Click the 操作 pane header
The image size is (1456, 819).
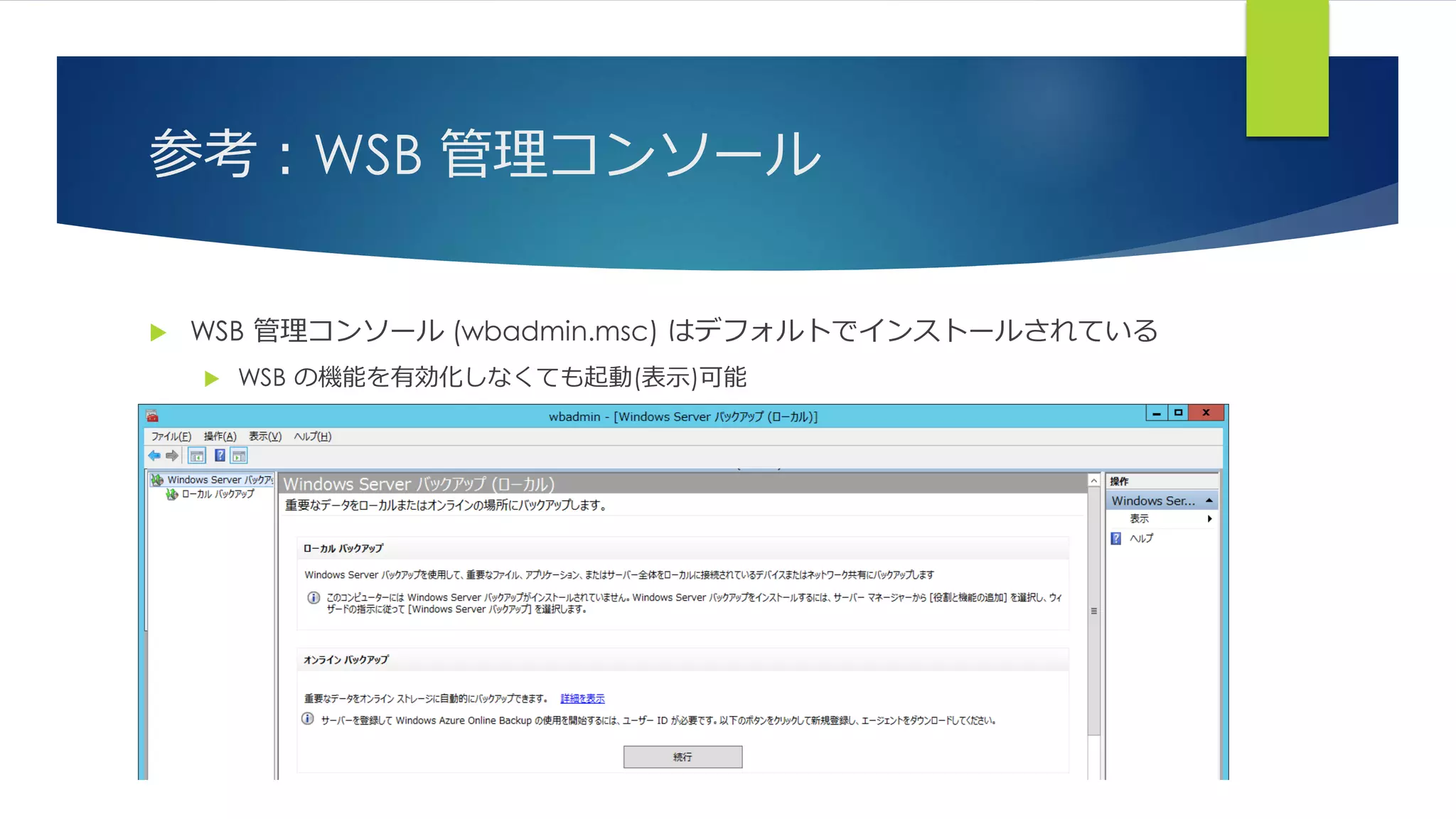point(1162,481)
